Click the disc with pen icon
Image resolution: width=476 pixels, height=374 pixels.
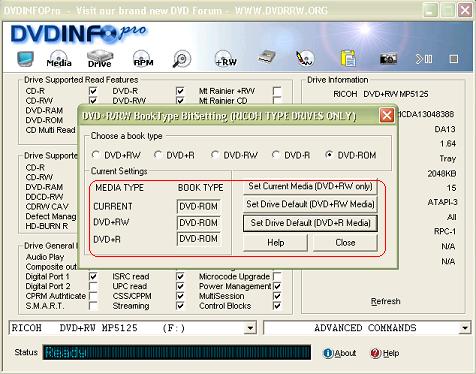click(305, 58)
